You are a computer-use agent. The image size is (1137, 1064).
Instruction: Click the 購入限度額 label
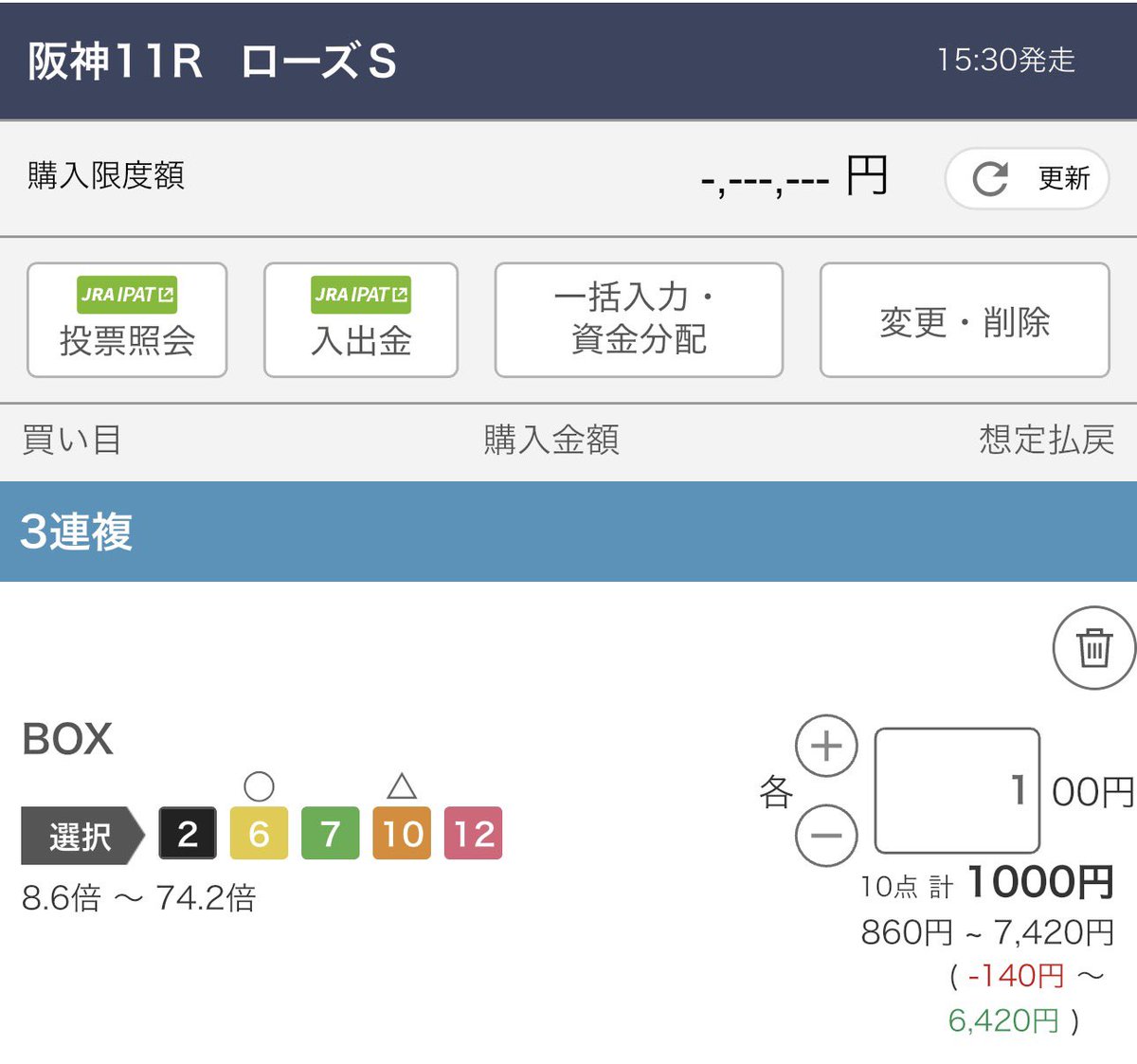[106, 175]
